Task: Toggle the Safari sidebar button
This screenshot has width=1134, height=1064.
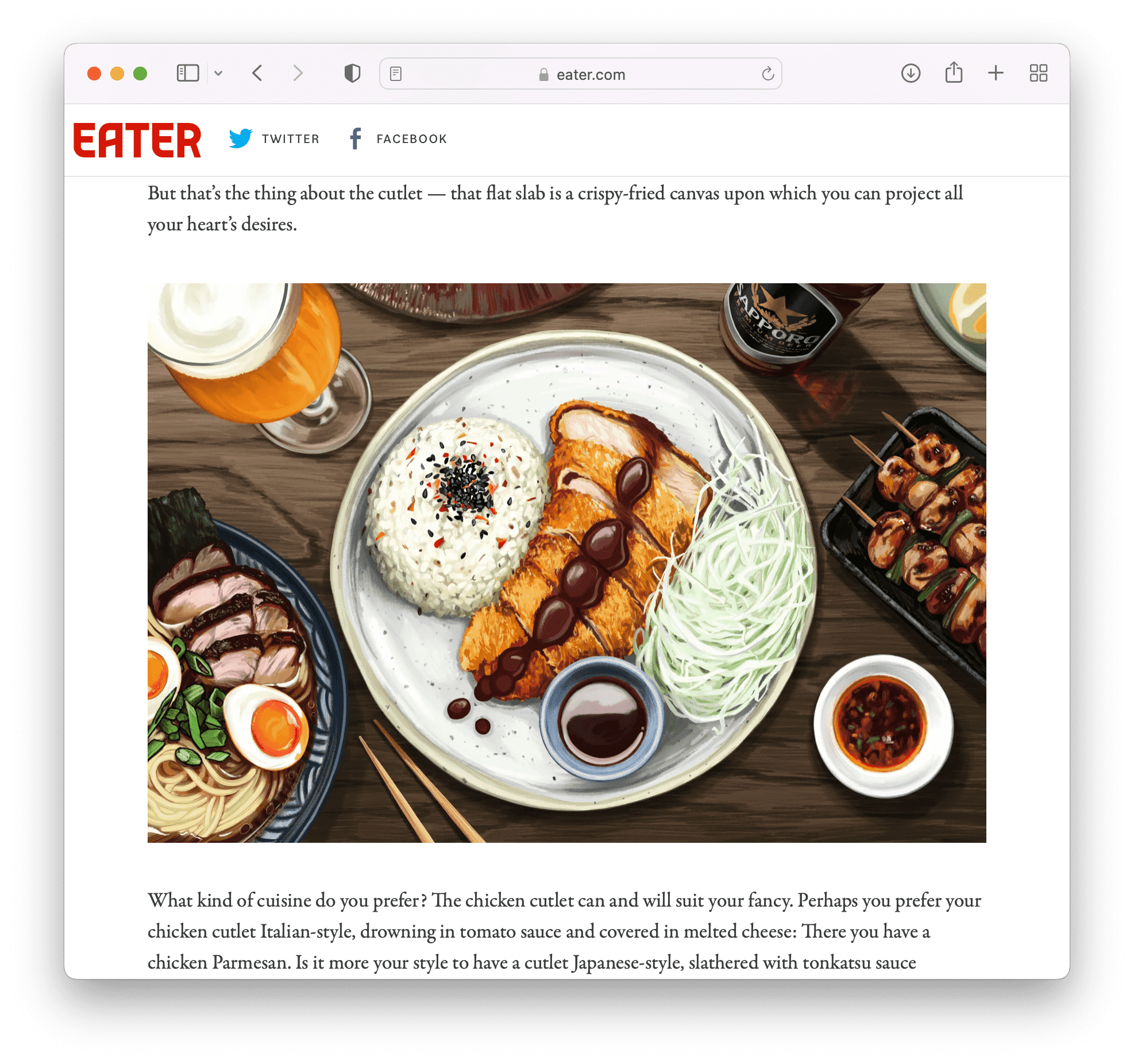Action: (187, 73)
